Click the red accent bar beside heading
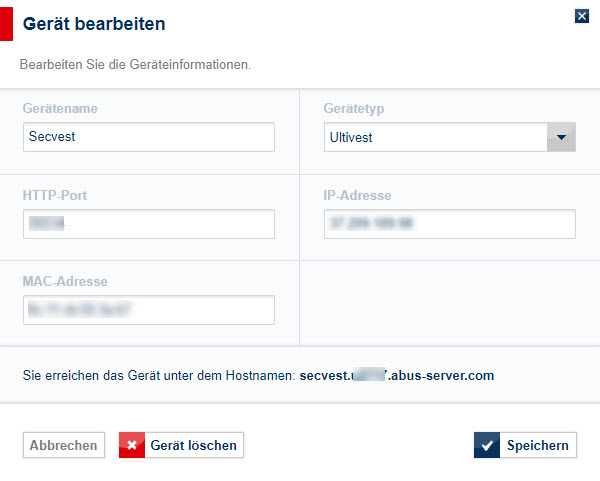This screenshot has height=481, width=600. coord(6,23)
